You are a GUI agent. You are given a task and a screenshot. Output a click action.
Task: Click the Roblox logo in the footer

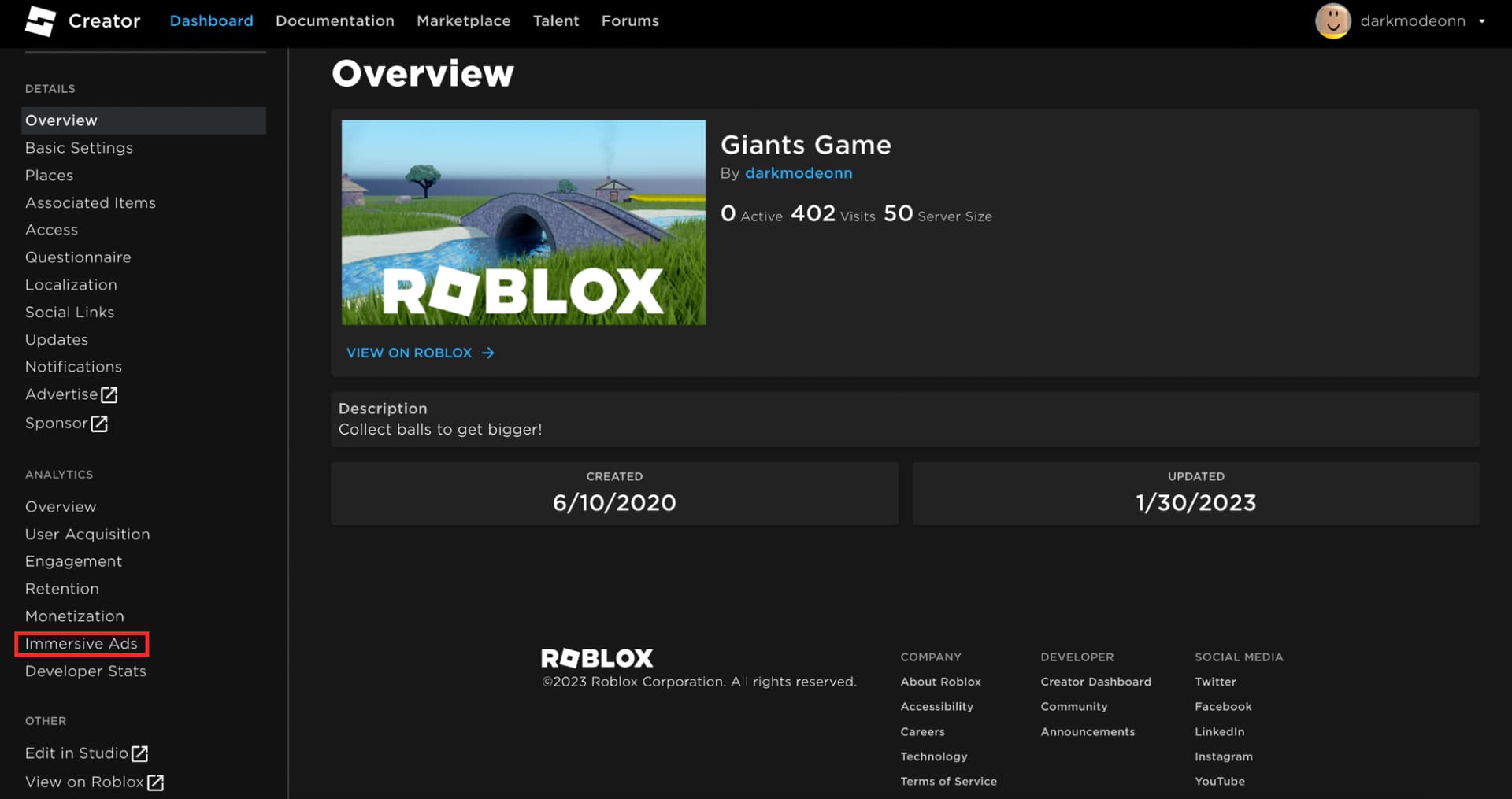point(596,658)
